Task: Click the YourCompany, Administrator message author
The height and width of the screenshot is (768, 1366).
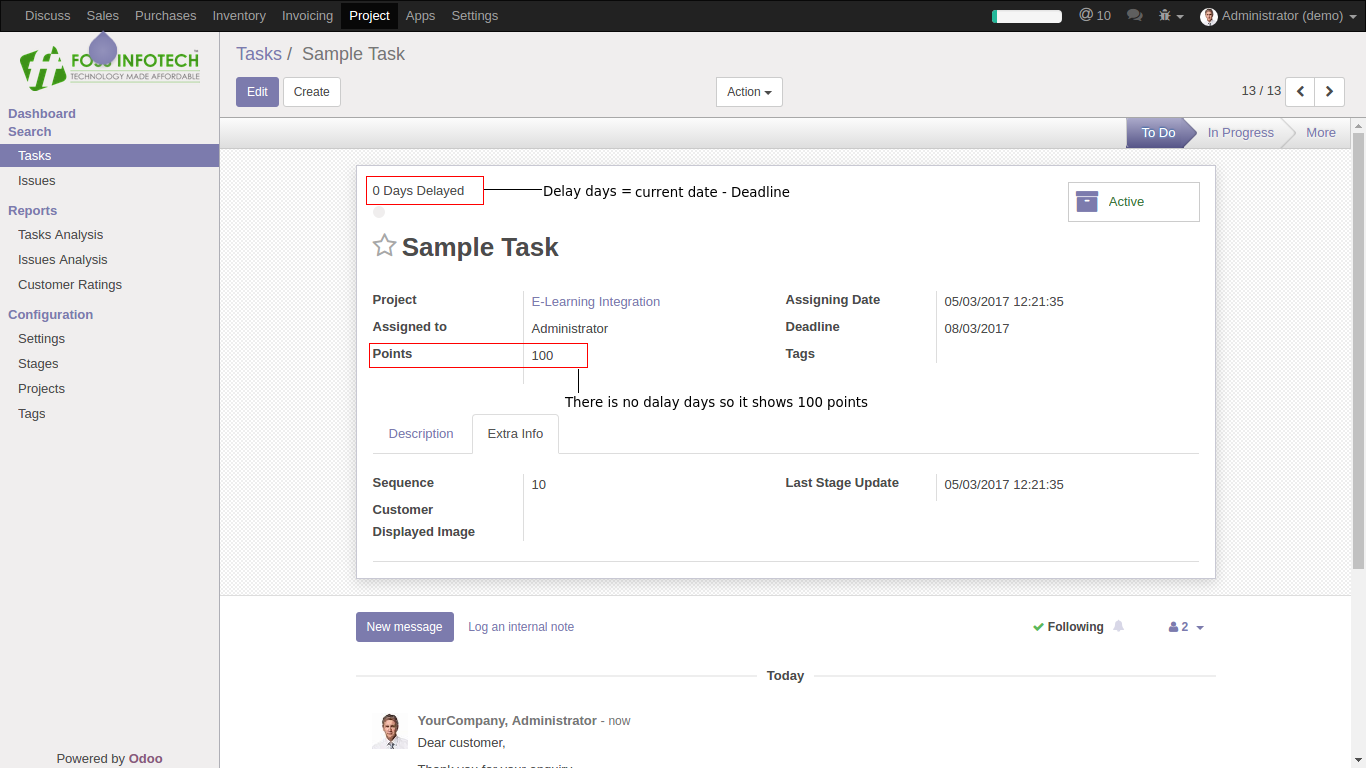Action: [x=507, y=720]
